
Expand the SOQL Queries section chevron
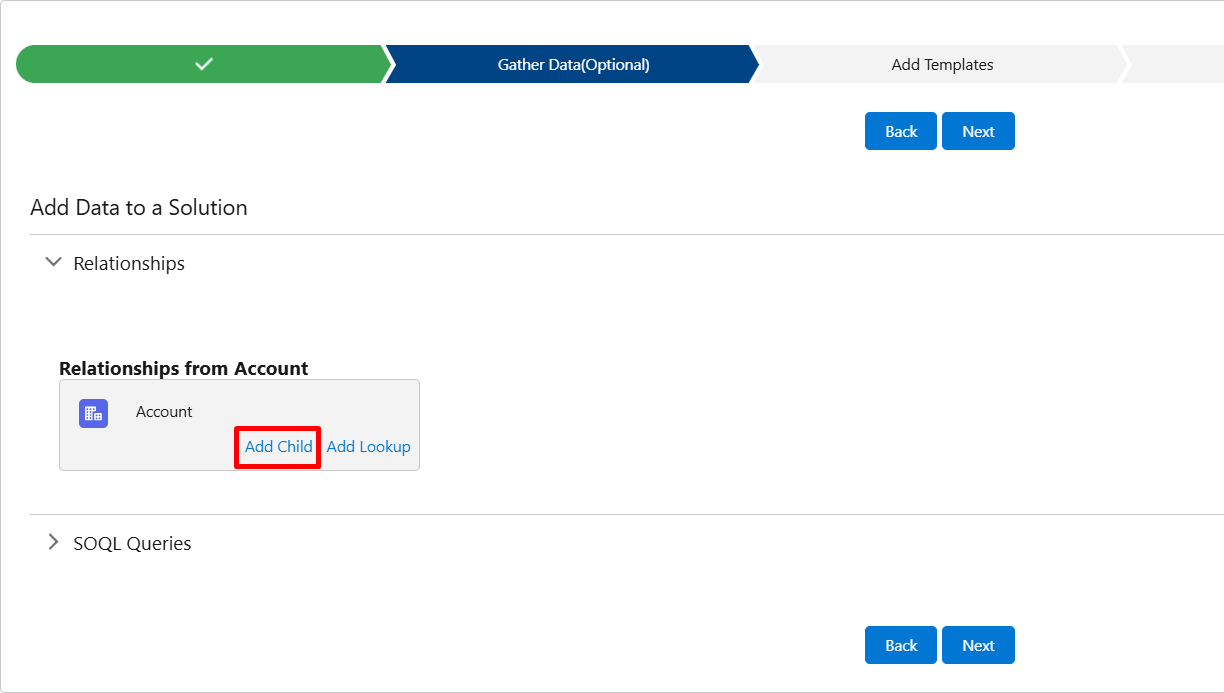pos(54,543)
